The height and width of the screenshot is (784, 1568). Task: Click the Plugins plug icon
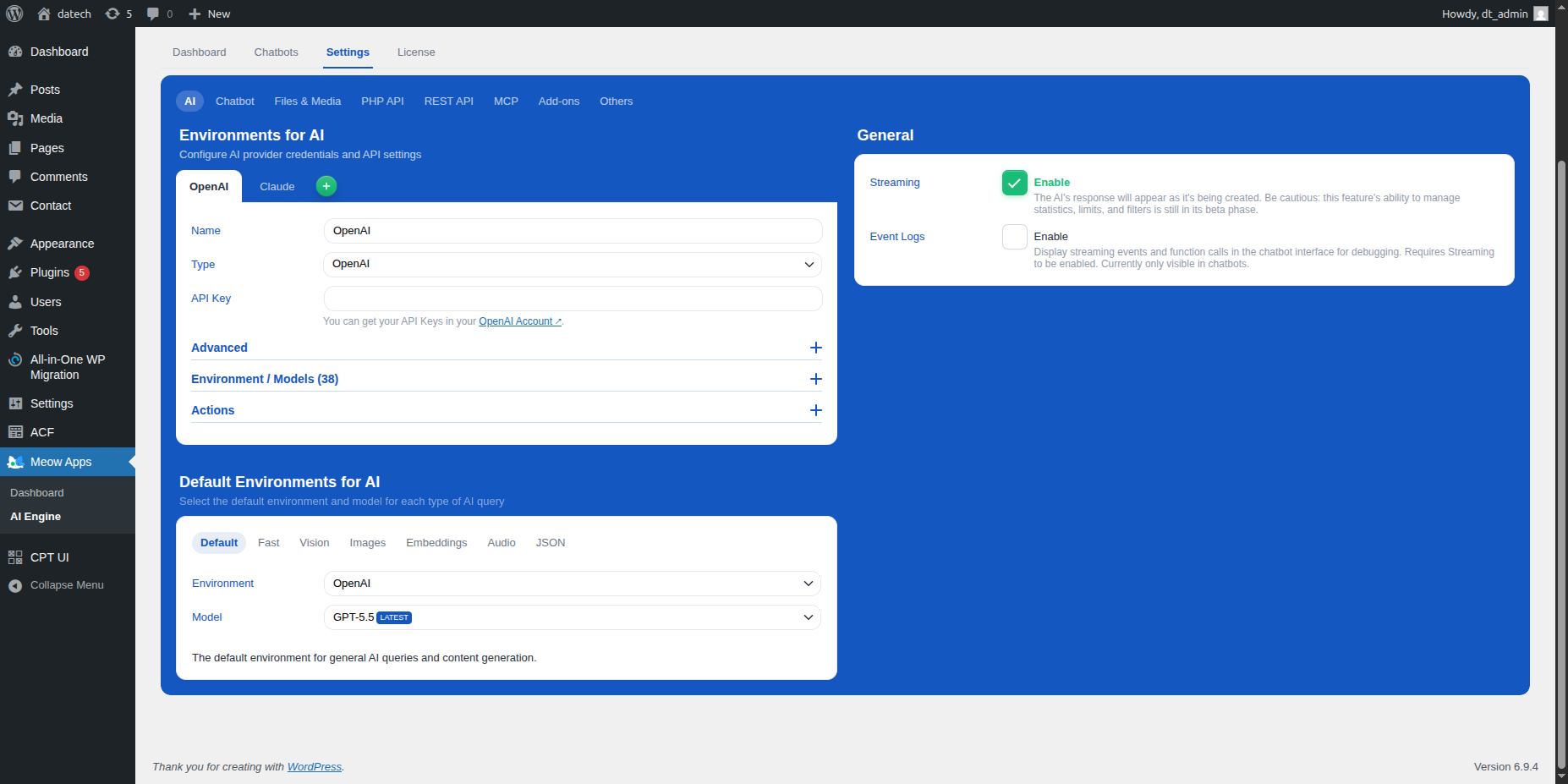[x=15, y=272]
